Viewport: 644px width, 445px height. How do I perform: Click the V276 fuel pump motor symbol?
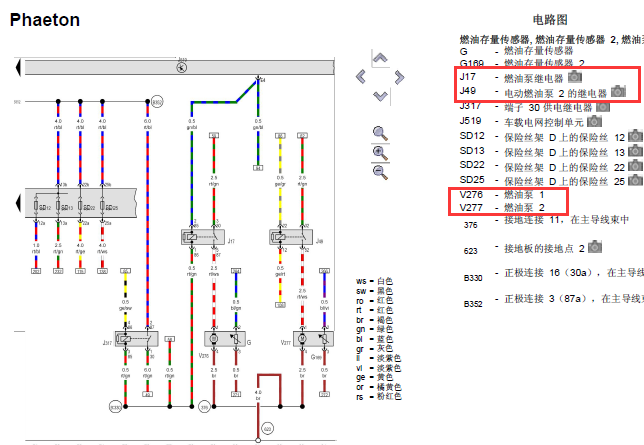tap(214, 339)
